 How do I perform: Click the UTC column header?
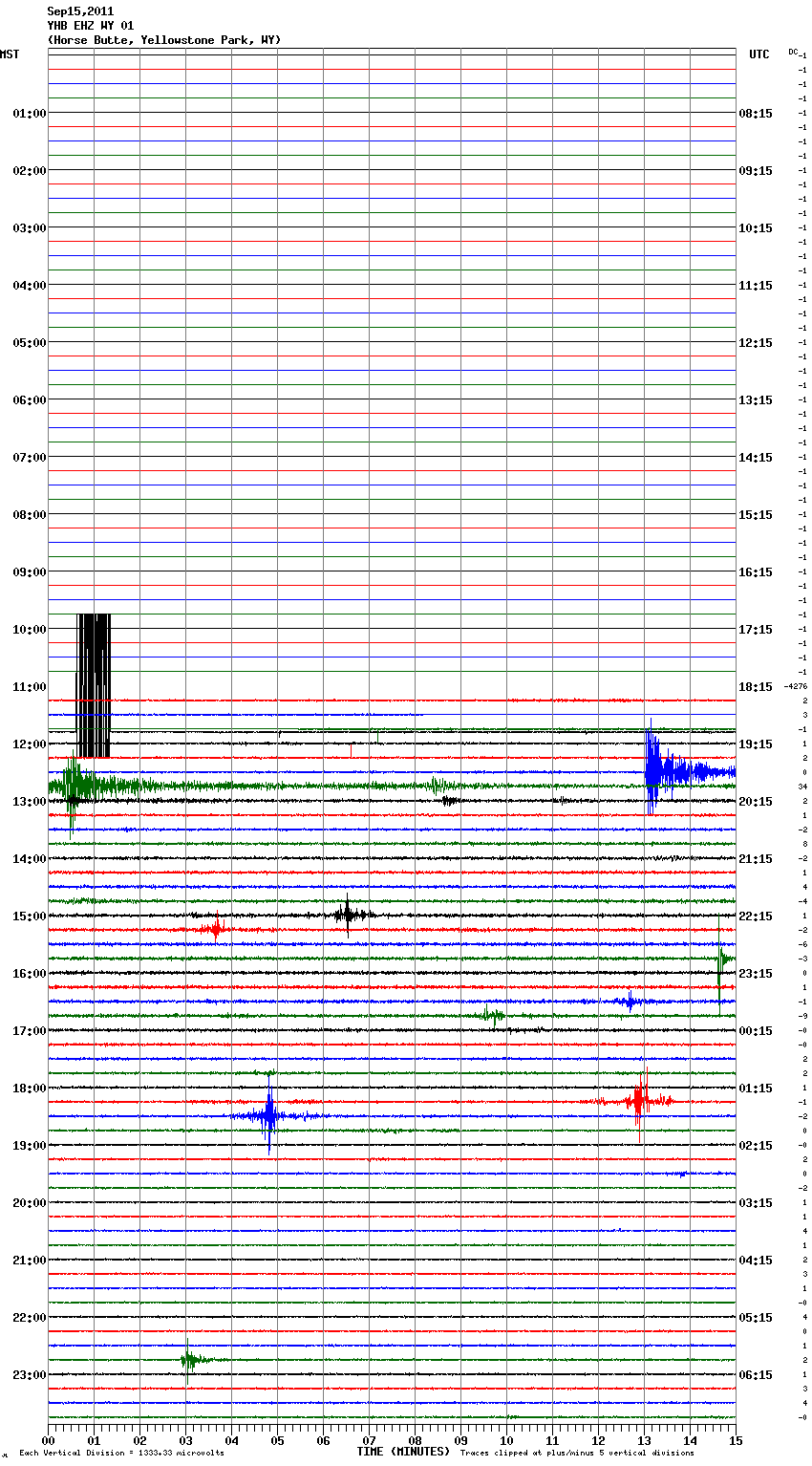pos(759,54)
